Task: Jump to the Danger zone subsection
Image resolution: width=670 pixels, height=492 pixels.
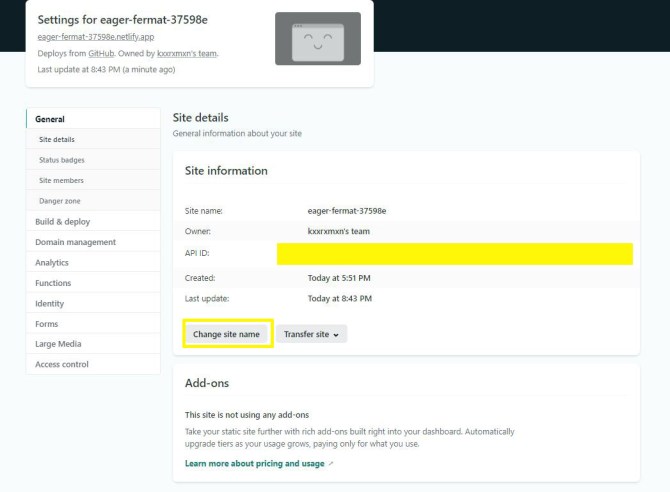Action: 93,201
